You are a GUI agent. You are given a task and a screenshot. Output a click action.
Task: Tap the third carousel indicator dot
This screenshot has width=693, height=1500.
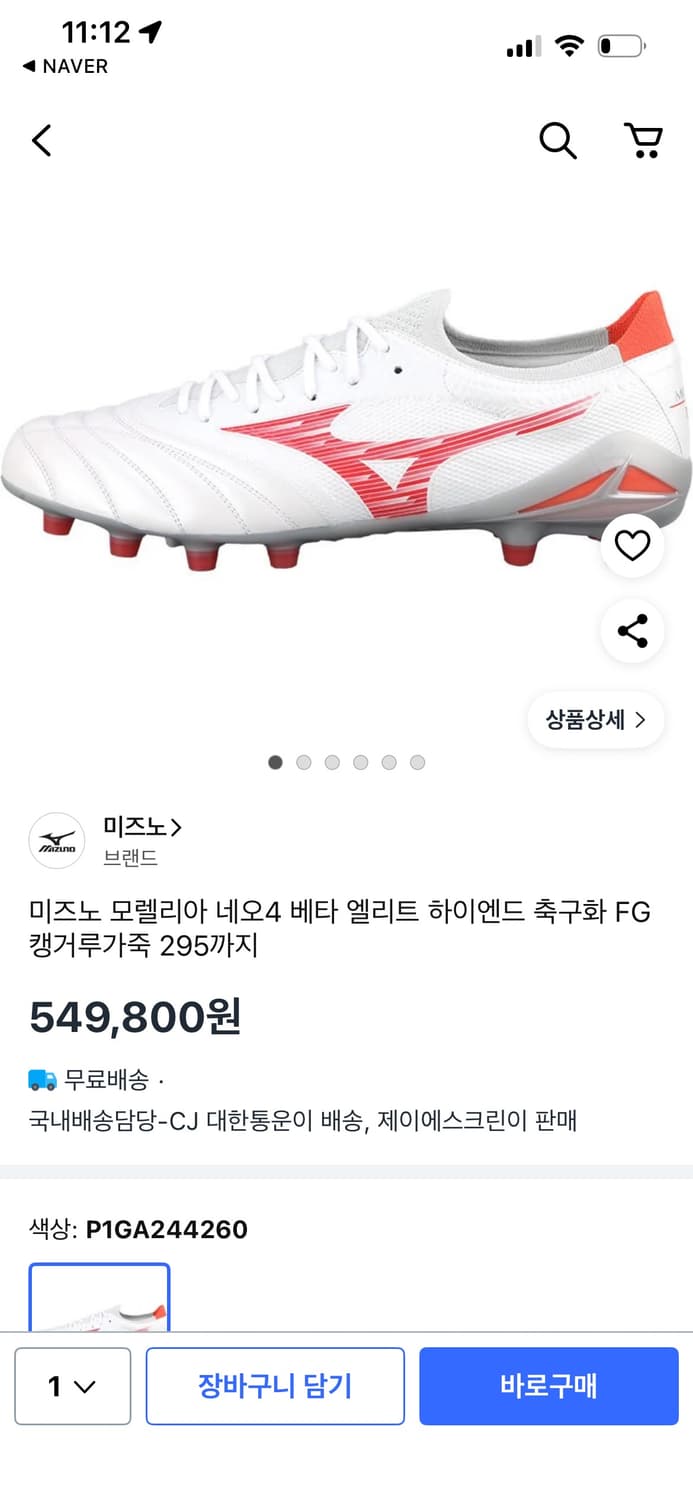coord(331,762)
